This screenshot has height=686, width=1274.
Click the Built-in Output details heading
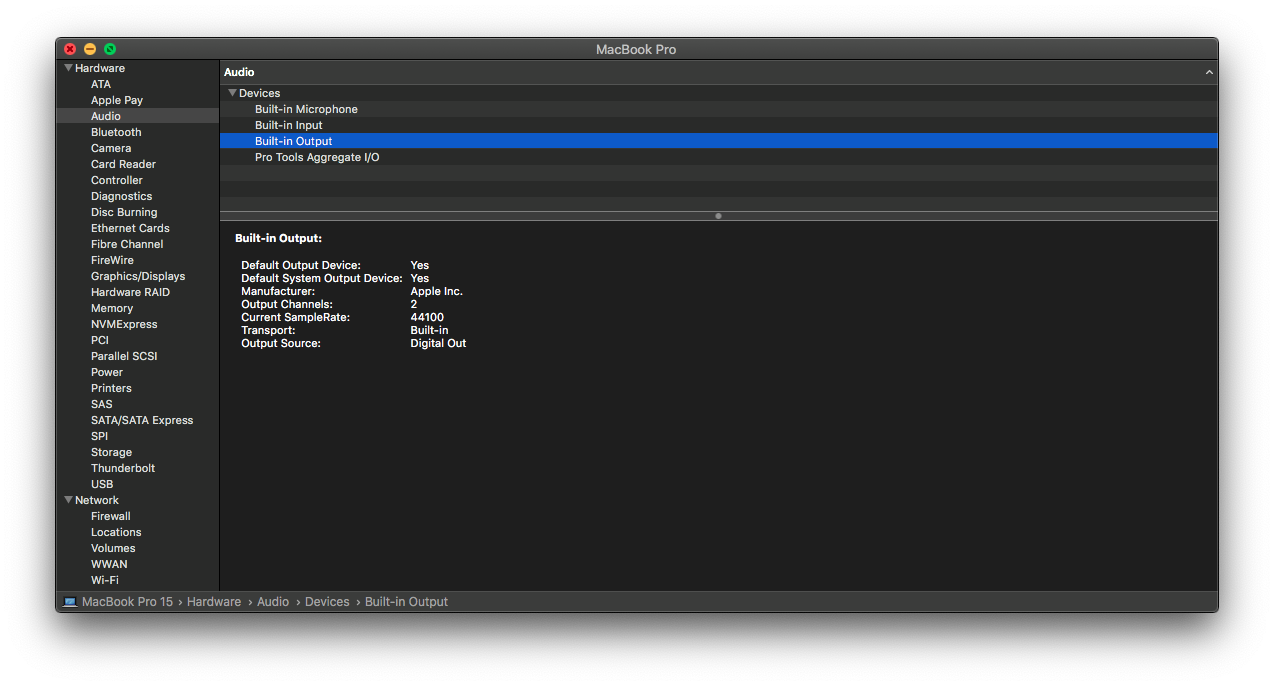point(279,239)
